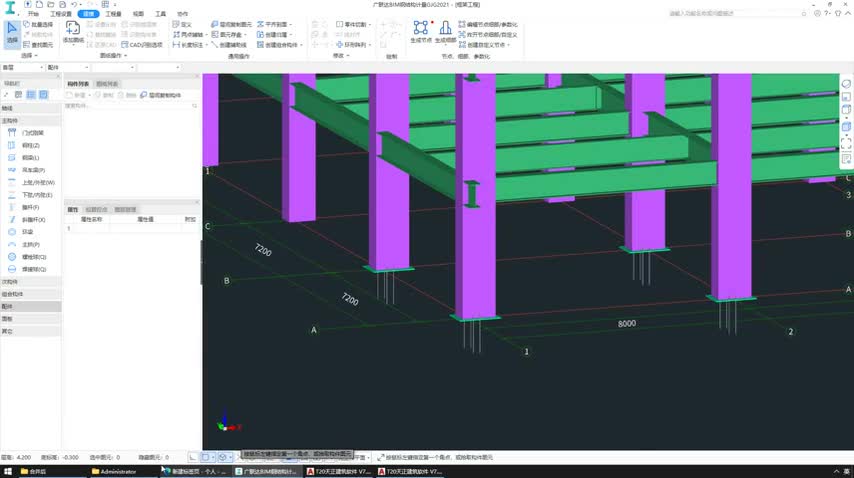Image resolution: width=854 pixels, height=478 pixels.
Task: Select 斜撑杆 in the component navigator
Action: (27, 220)
